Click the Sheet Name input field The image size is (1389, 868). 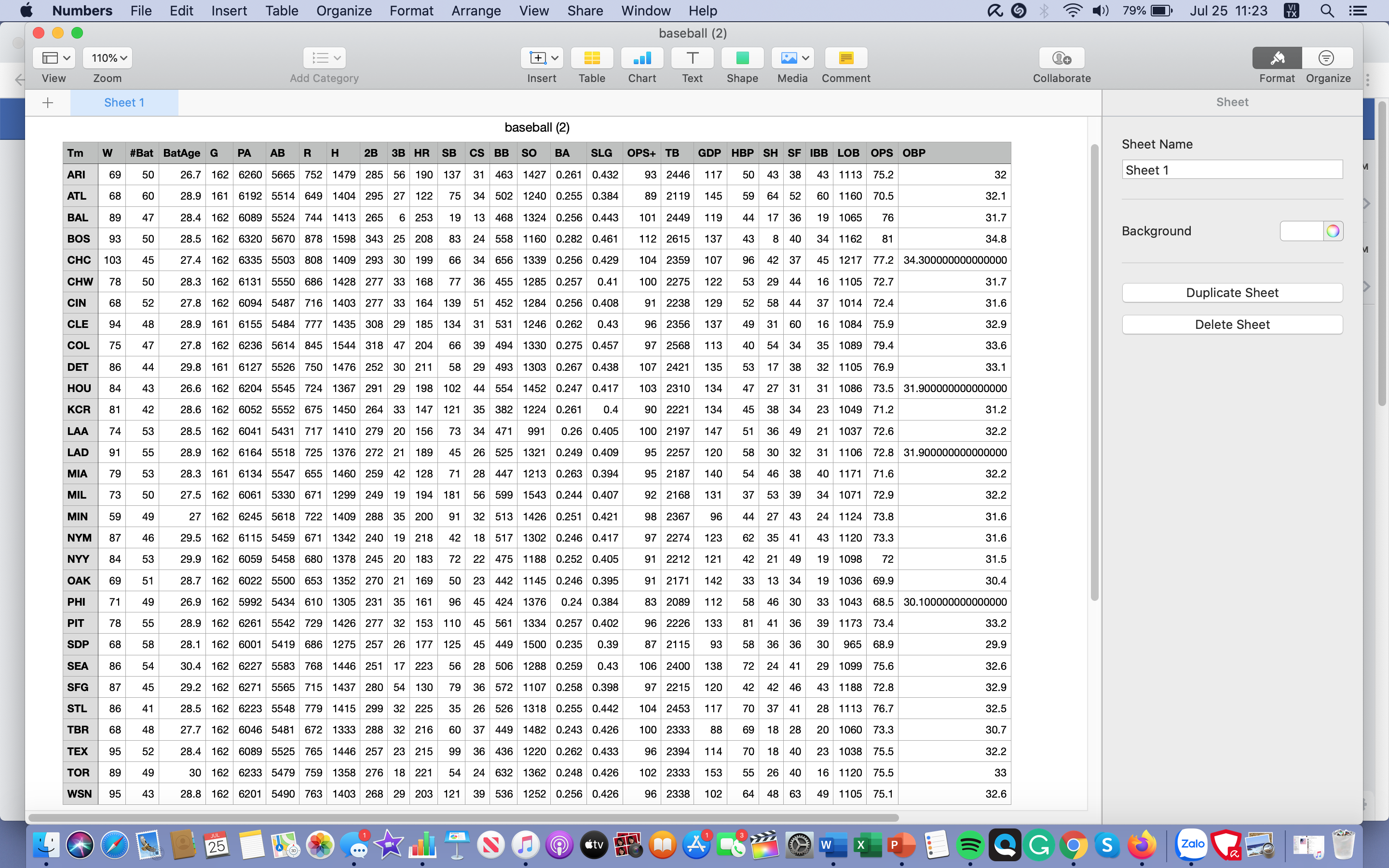(1232, 170)
